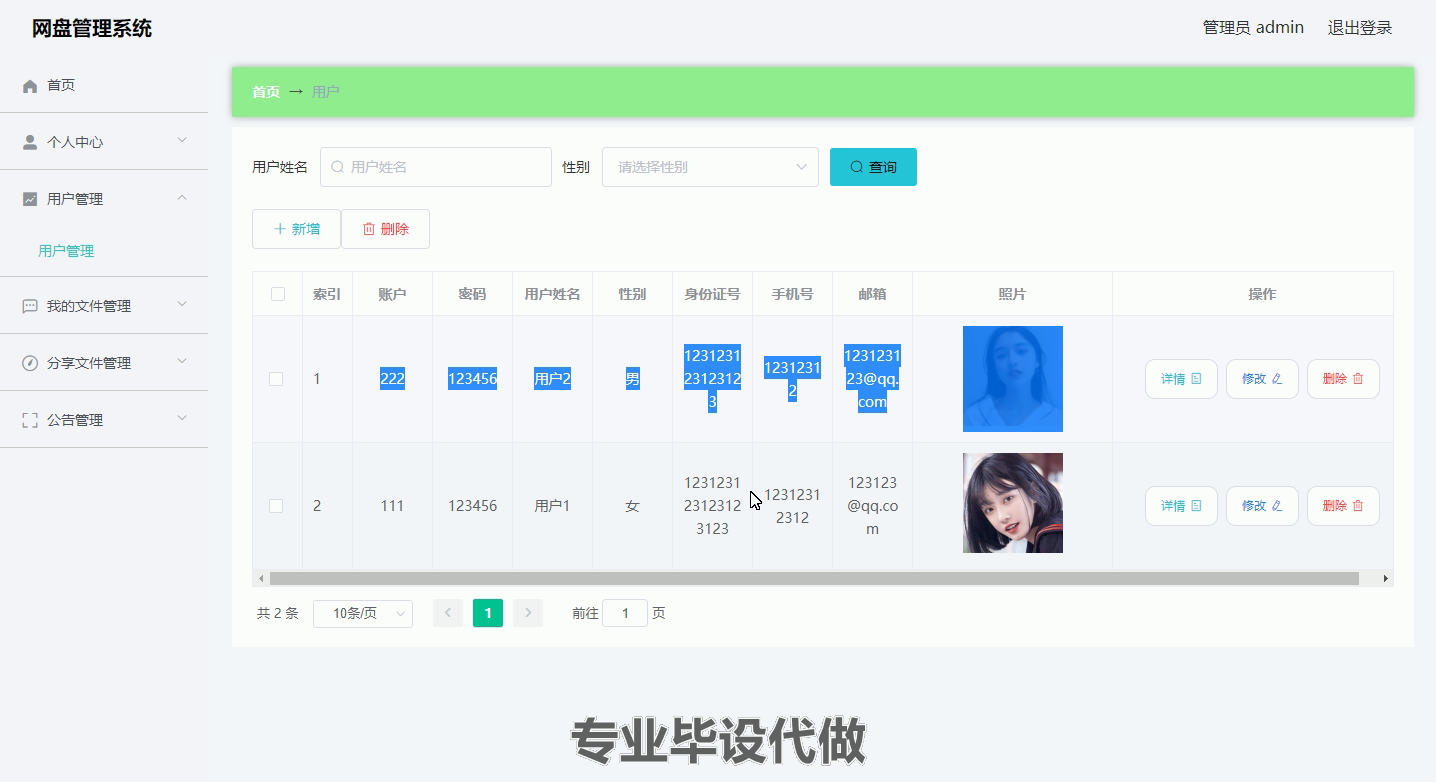Click 管理员 admin label in header
The image size is (1436, 782).
(x=1253, y=28)
